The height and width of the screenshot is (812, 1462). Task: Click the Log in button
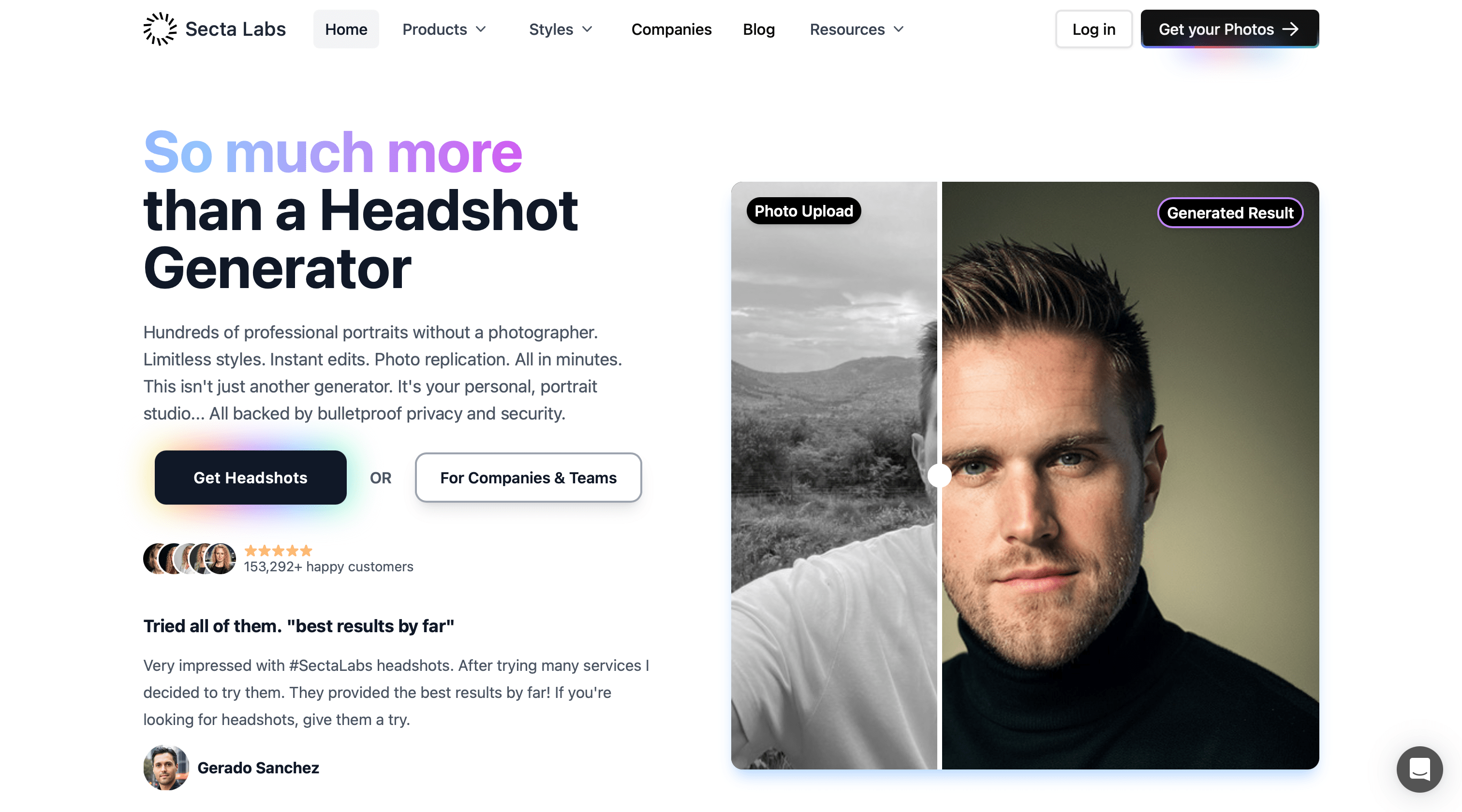(1093, 29)
